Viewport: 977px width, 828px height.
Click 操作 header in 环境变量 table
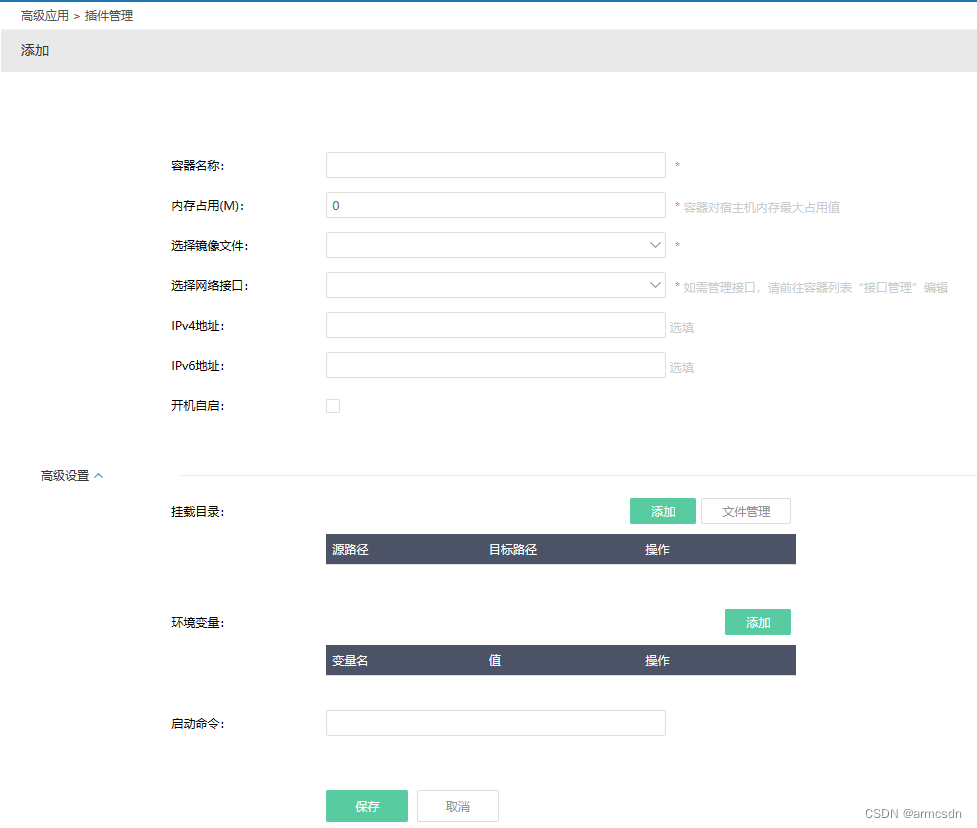coord(657,660)
